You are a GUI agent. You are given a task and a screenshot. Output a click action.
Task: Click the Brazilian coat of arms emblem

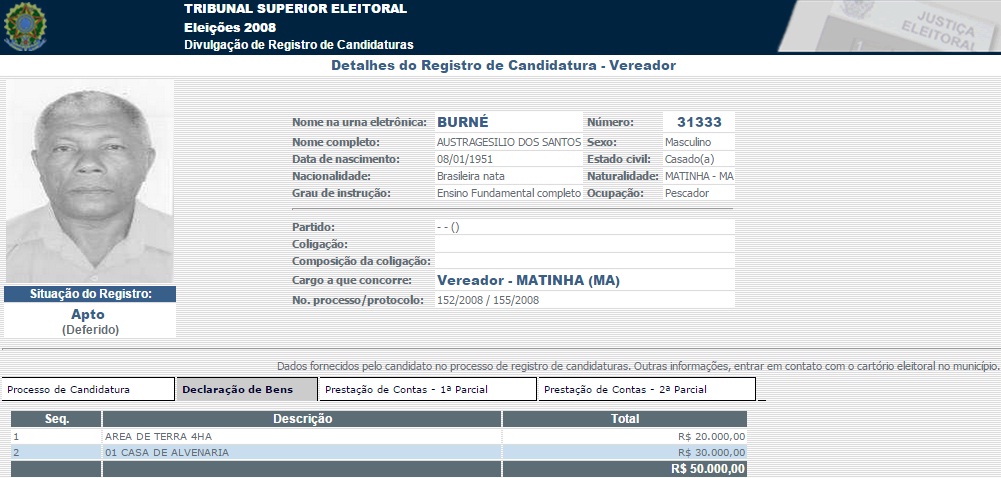coord(25,27)
